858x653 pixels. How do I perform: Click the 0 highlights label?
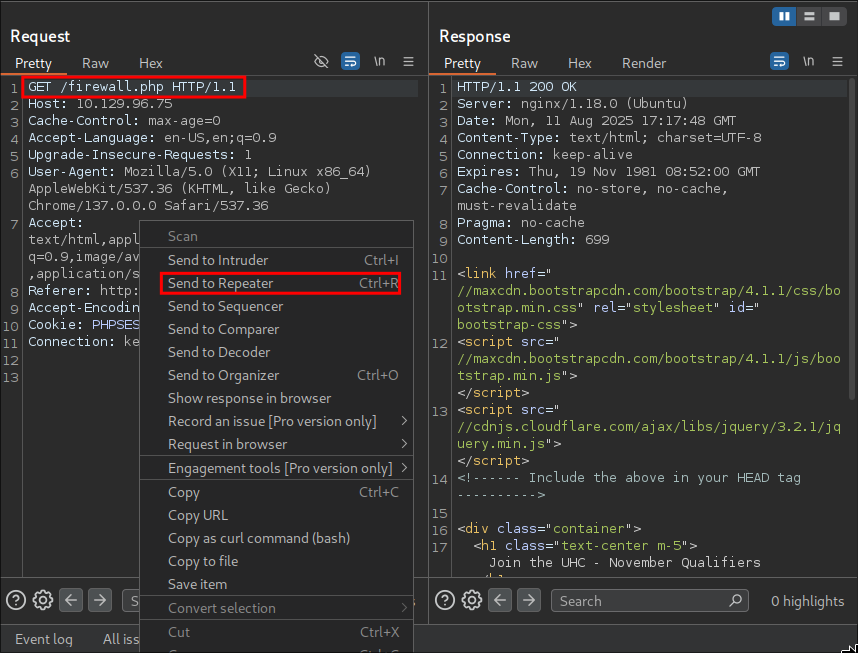[x=808, y=601]
